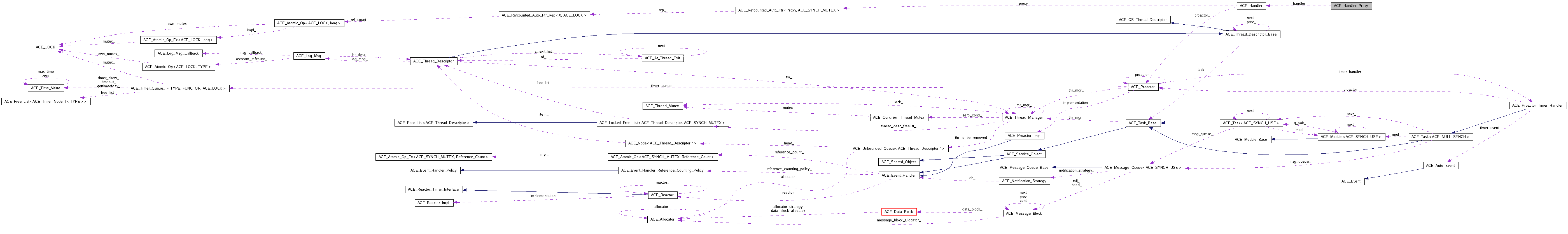Select the ACE_At_Thread_Exit node
Viewport: 1568px width, 234px height.
coord(662,58)
